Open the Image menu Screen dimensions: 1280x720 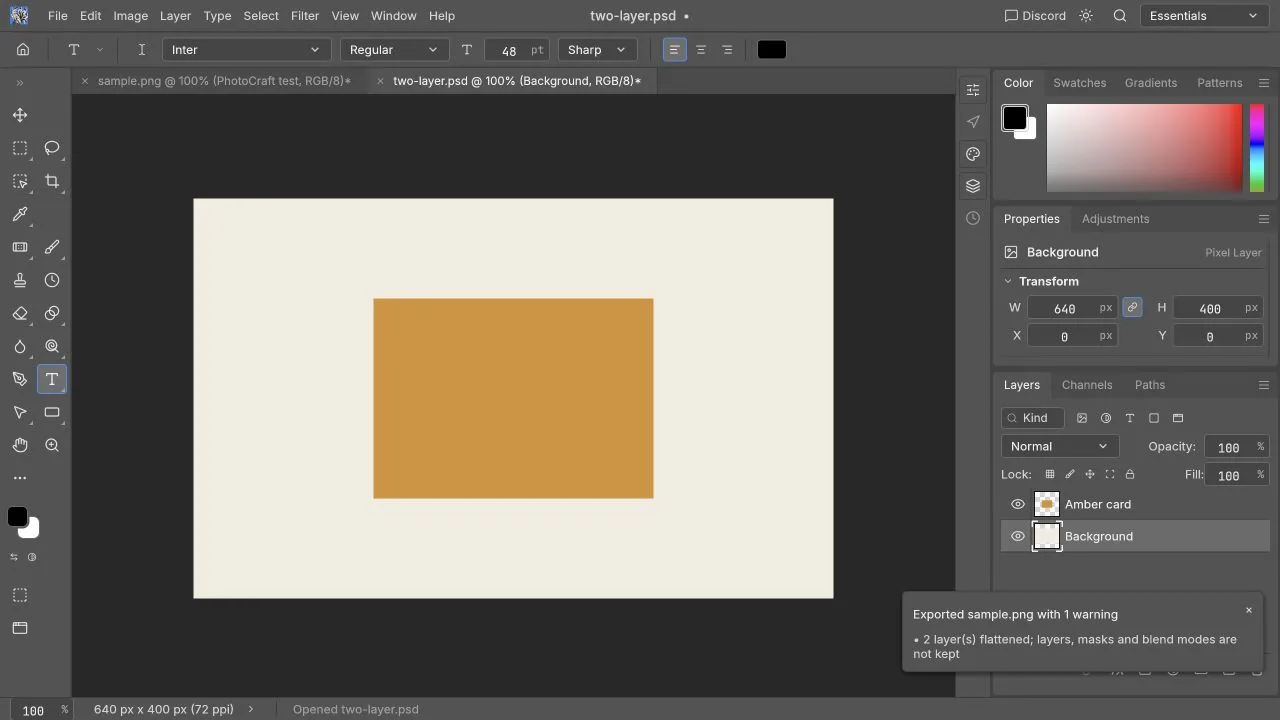point(130,16)
